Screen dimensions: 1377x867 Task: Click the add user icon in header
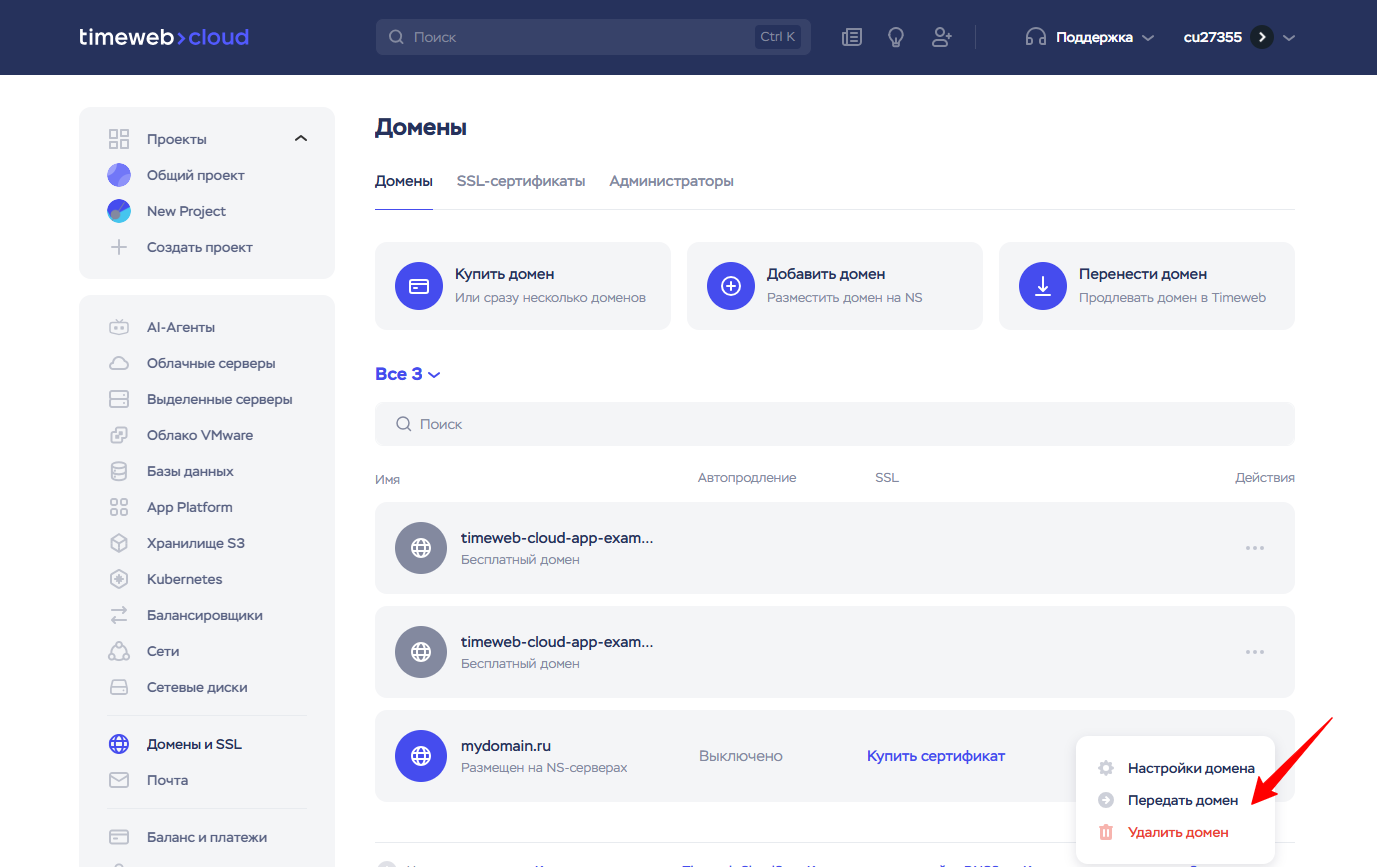[x=941, y=37]
